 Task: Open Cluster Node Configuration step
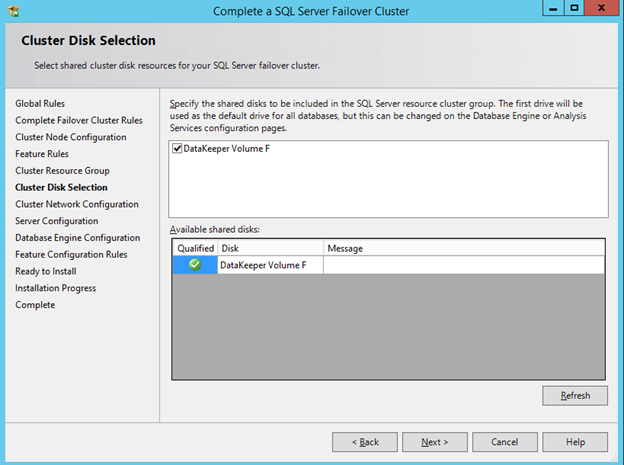[70, 137]
